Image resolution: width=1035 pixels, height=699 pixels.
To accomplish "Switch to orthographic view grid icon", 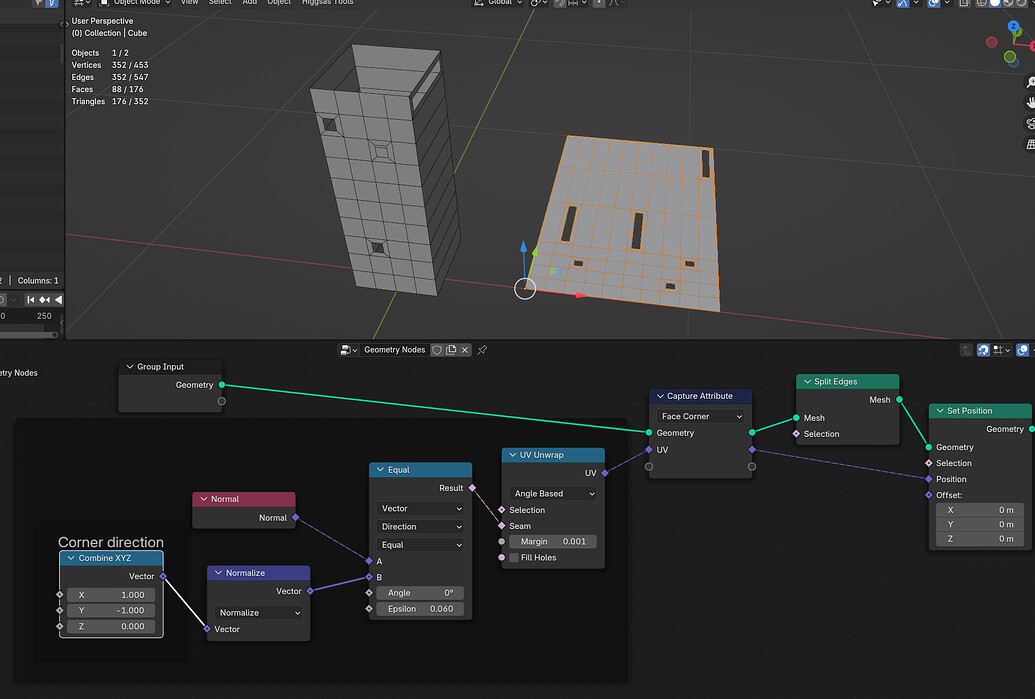I will (x=1030, y=144).
